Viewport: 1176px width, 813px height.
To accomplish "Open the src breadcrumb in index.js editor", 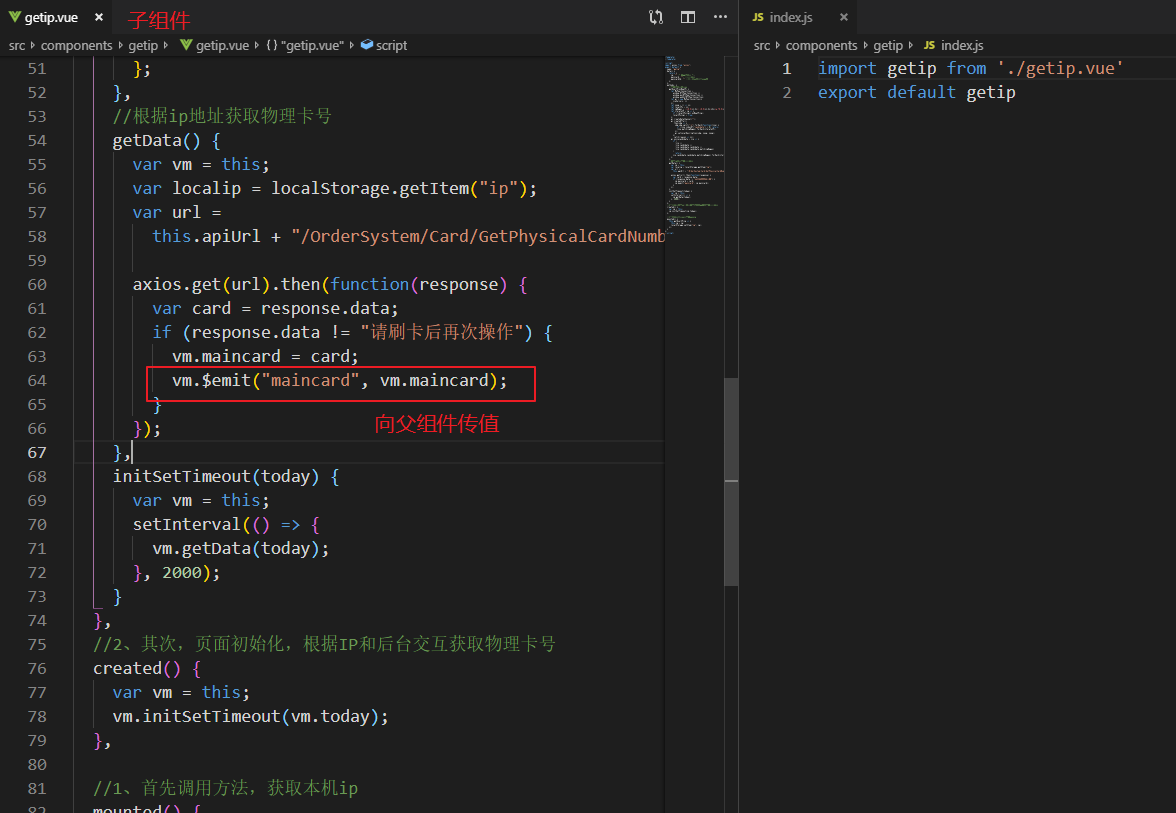I will tap(762, 45).
